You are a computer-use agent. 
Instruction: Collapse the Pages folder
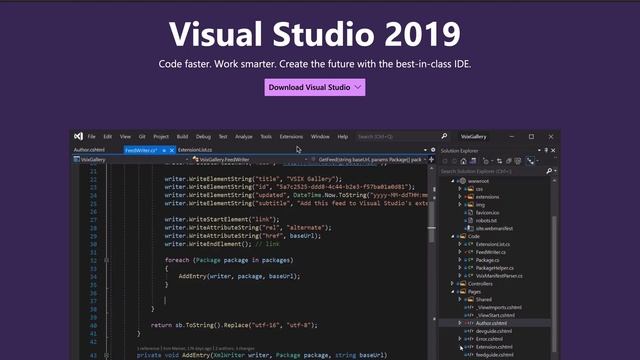pos(452,292)
